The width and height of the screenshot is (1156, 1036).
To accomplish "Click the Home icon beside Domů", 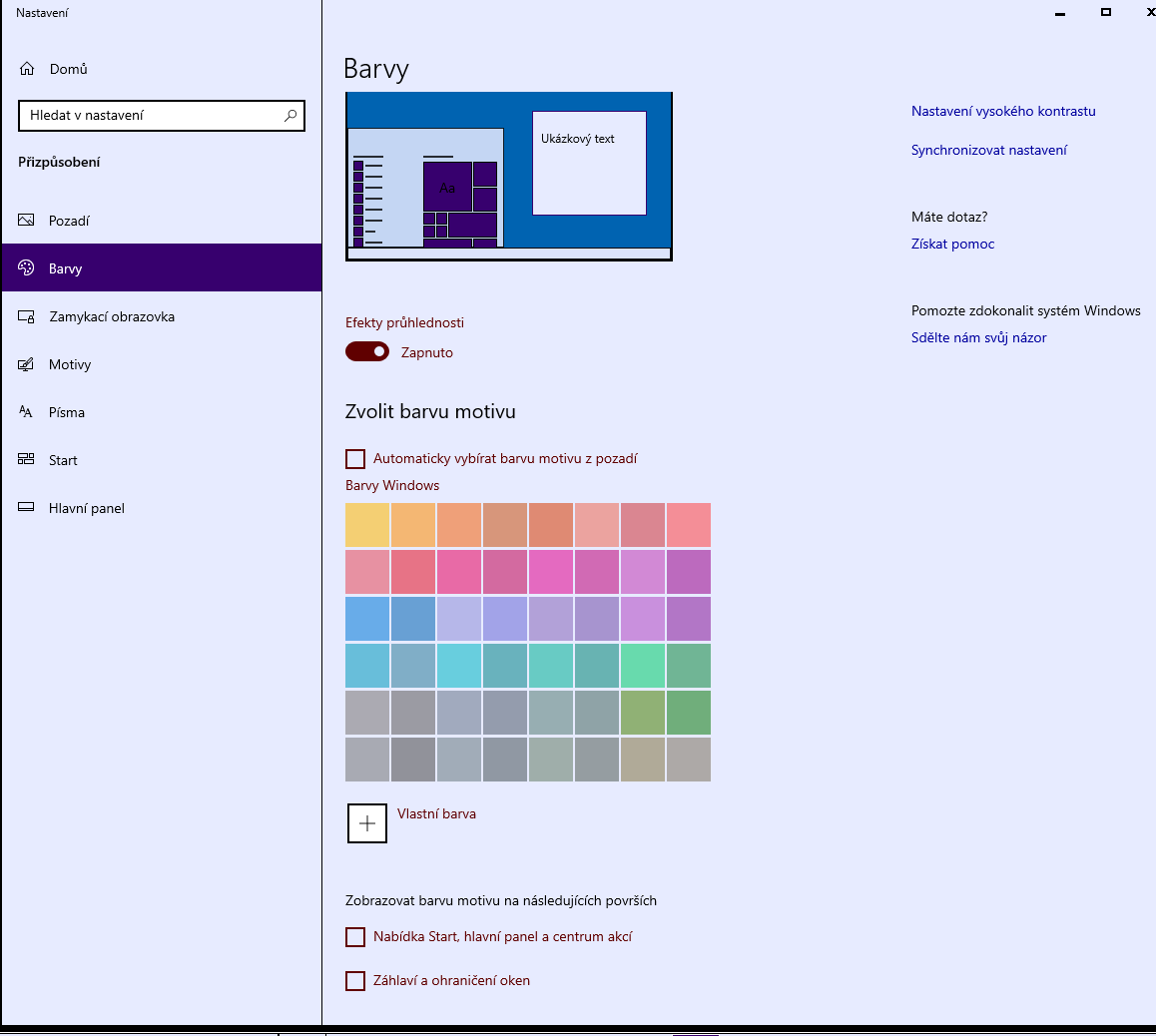I will tap(27, 69).
